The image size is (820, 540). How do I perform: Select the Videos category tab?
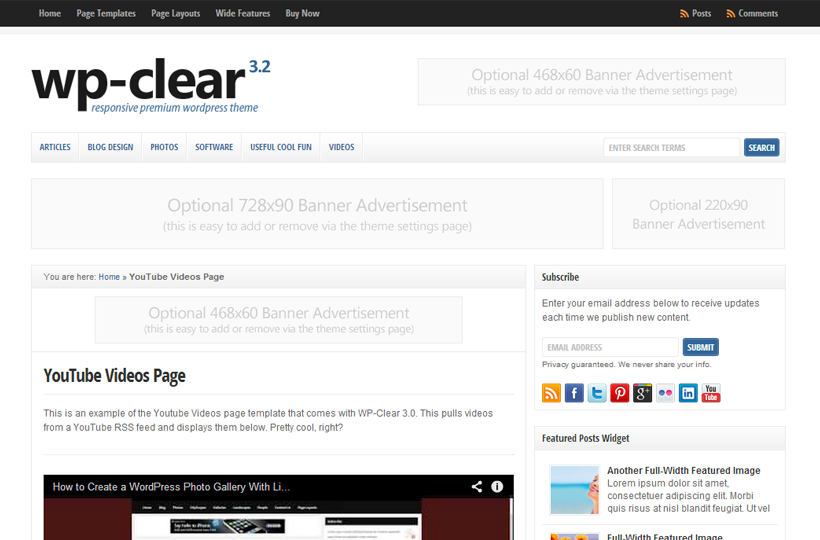pyautogui.click(x=341, y=147)
